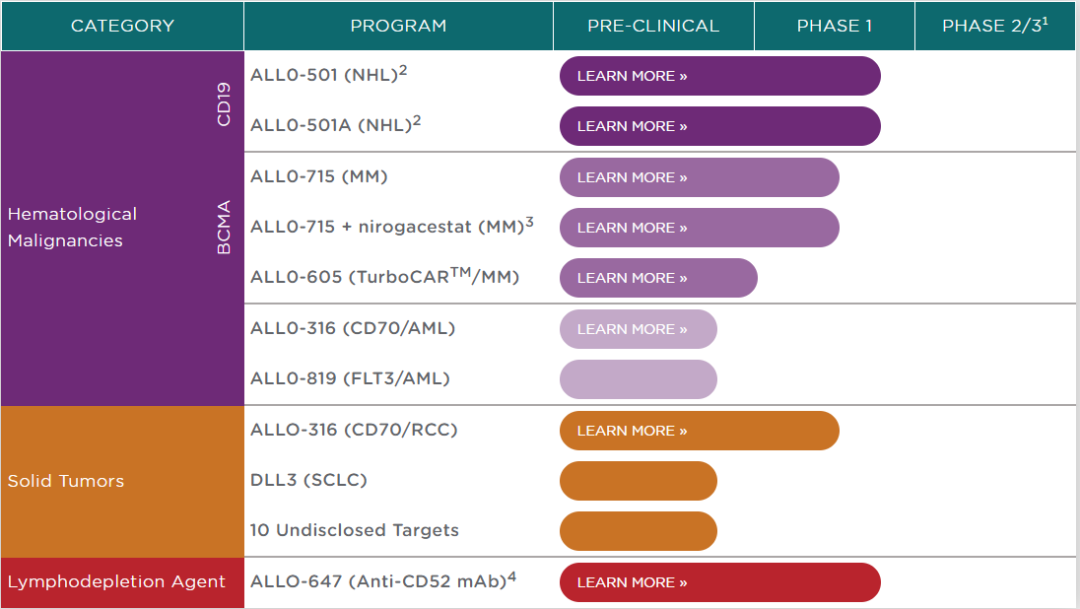The height and width of the screenshot is (609, 1080).
Task: Select the CATEGORY column header
Action: (122, 26)
